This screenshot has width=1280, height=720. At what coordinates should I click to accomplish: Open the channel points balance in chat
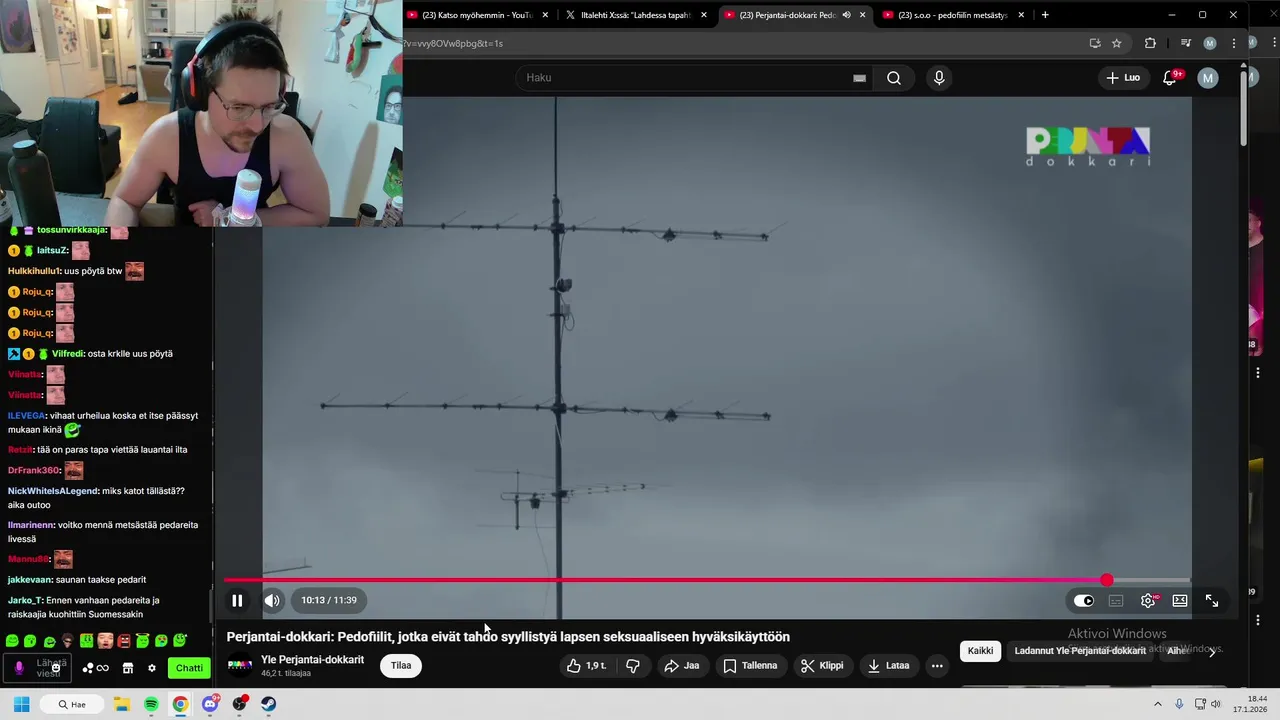pos(97,668)
